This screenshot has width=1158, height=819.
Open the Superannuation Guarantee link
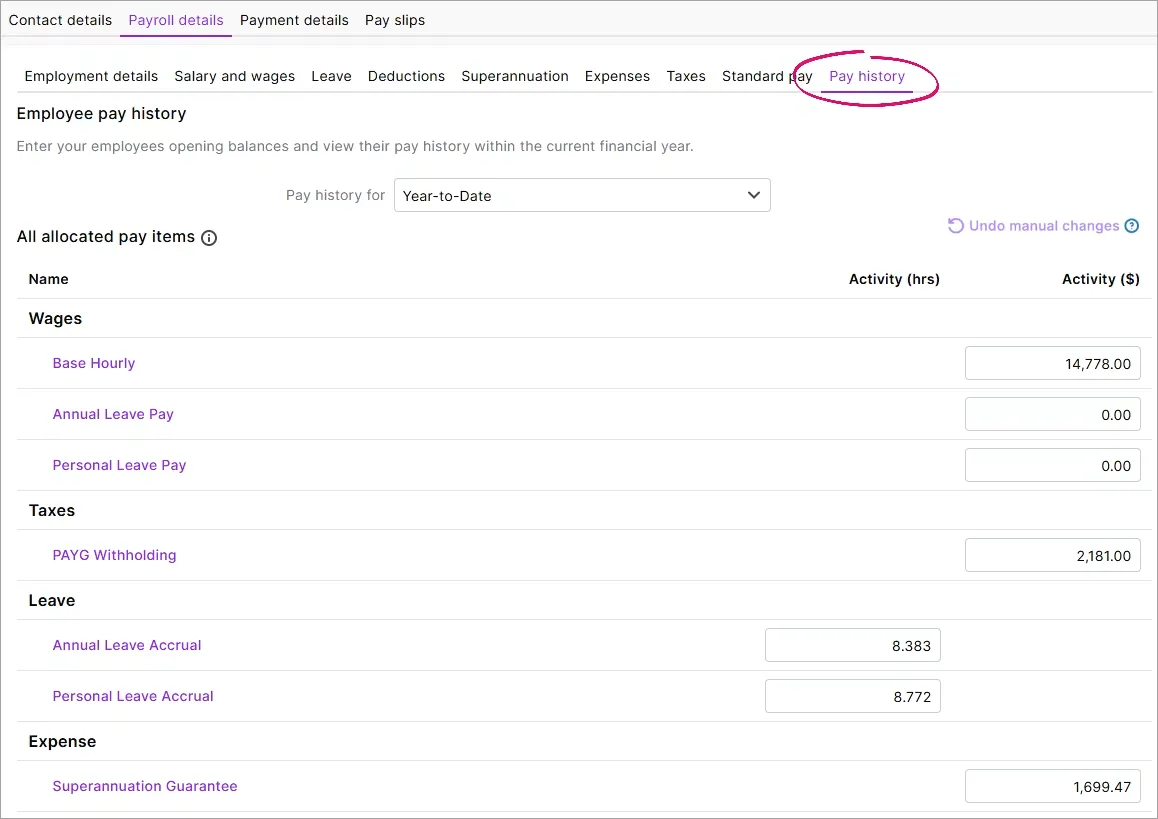point(145,787)
